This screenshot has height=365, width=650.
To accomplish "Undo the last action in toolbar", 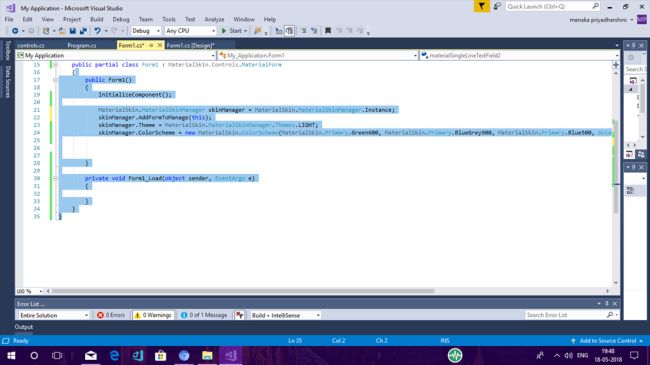I will (97, 31).
